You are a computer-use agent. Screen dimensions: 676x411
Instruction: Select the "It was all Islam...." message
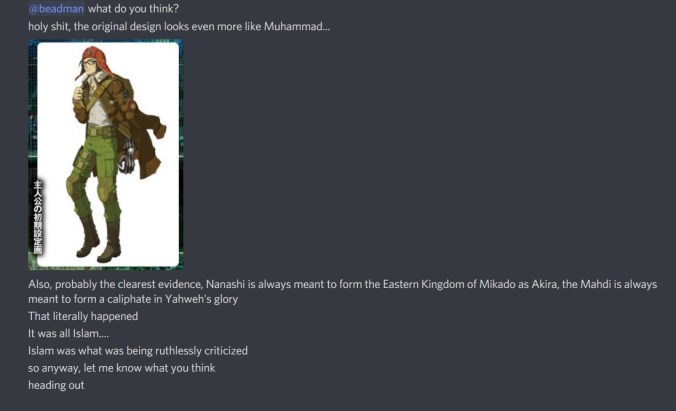pyautogui.click(x=69, y=333)
